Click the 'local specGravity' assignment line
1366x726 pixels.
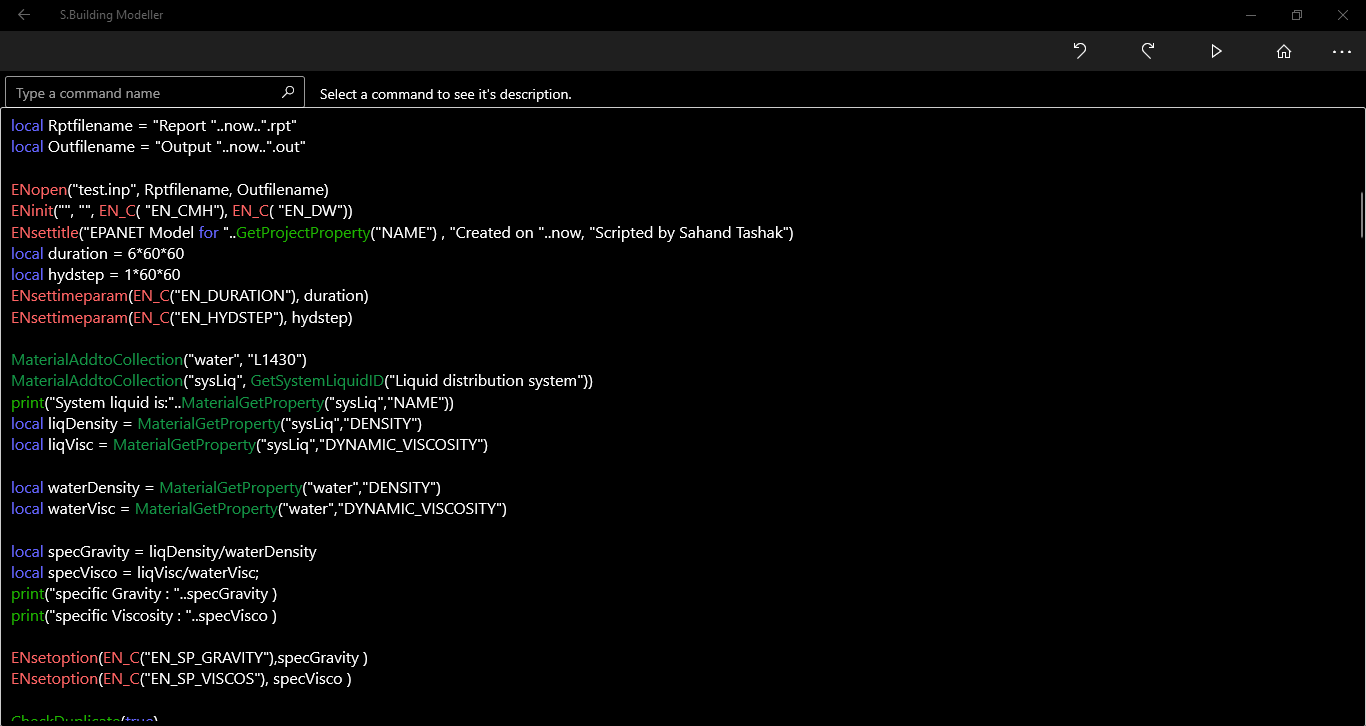(164, 551)
